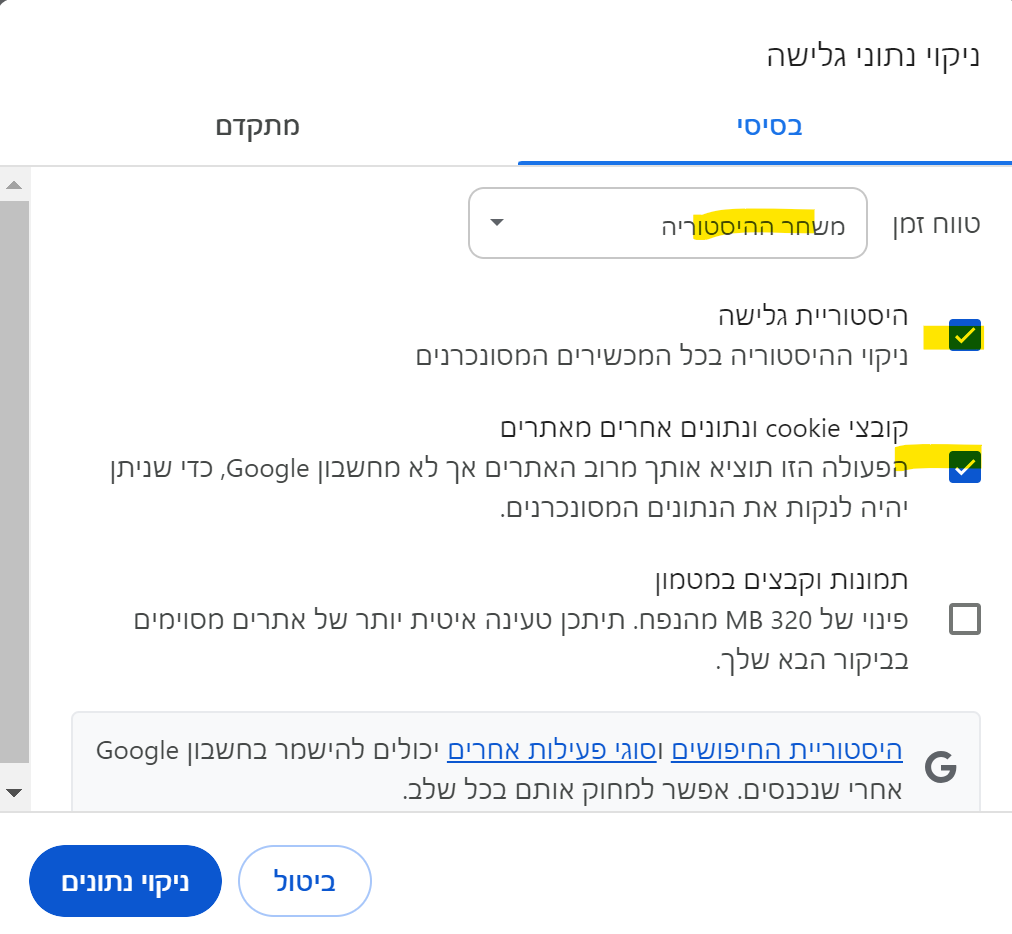
Task: Click the ניקוי נתוני גלישה dialog title
Action: tap(871, 56)
